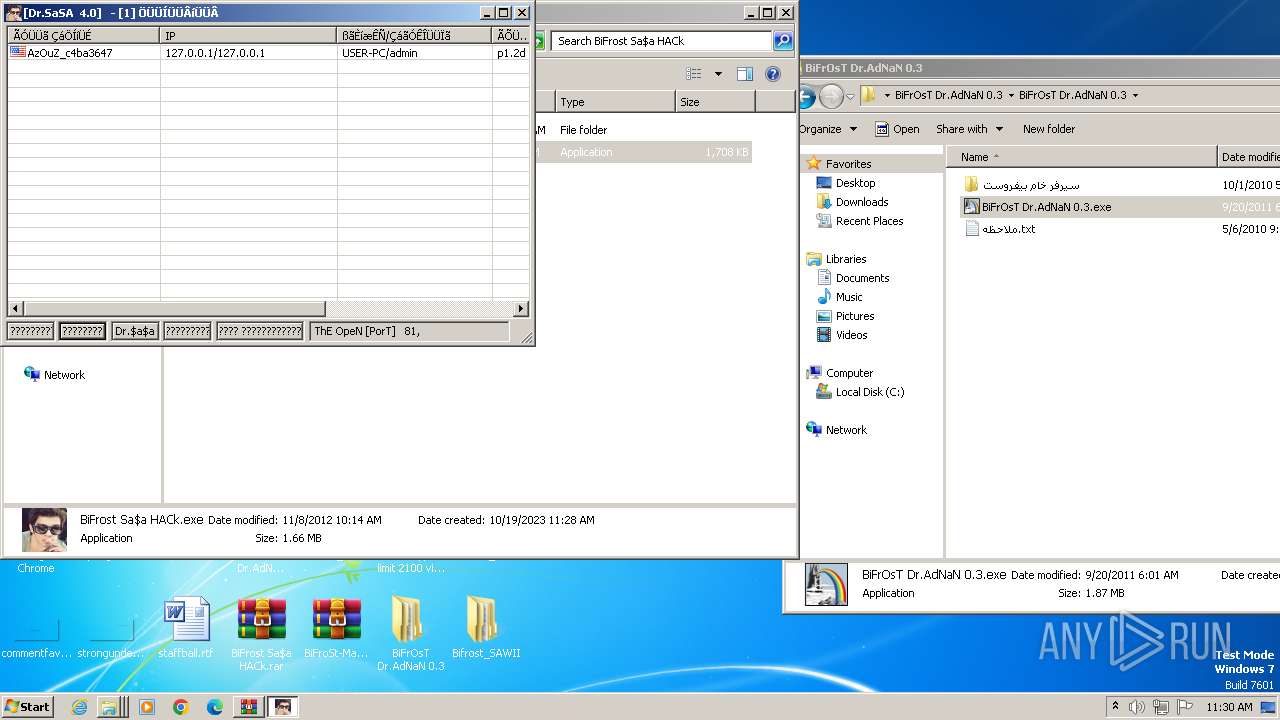This screenshot has height=720, width=1280.
Task: Open the recent pages dropdown beside Forward
Action: [x=851, y=97]
